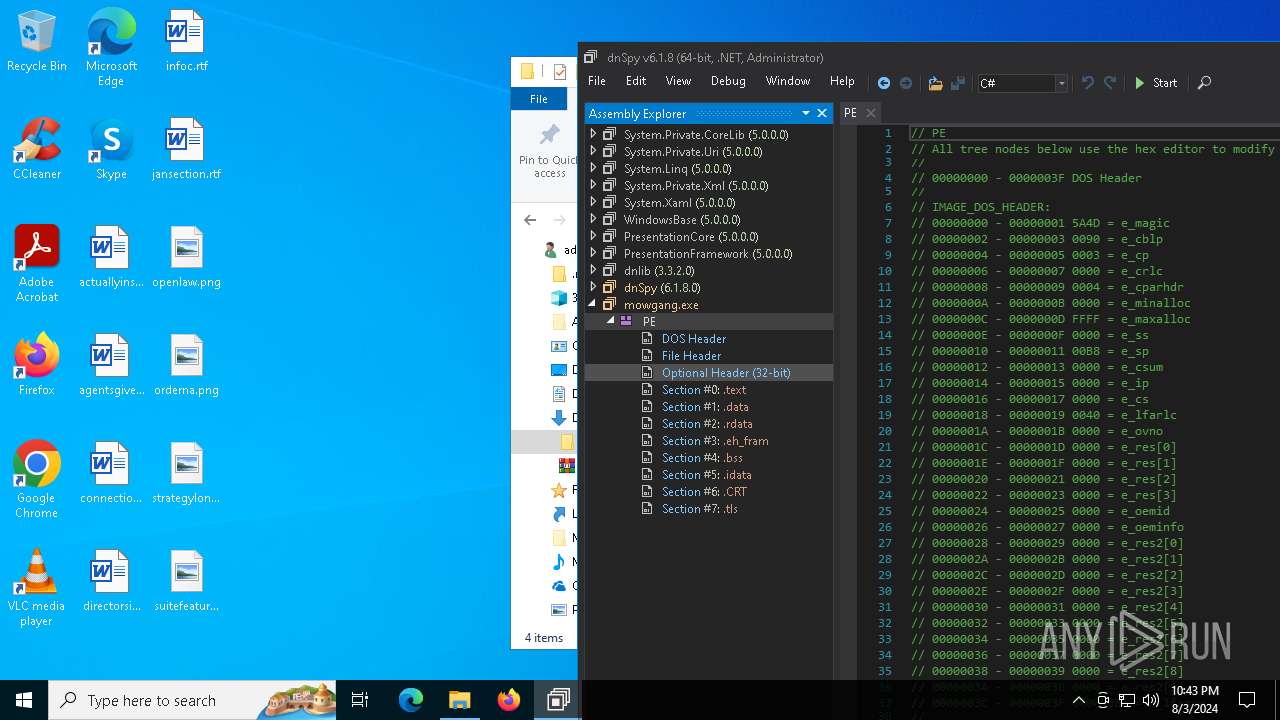Click the dnlib (3.3.2.0) assembly icon
1280x720 pixels.
tap(609, 270)
